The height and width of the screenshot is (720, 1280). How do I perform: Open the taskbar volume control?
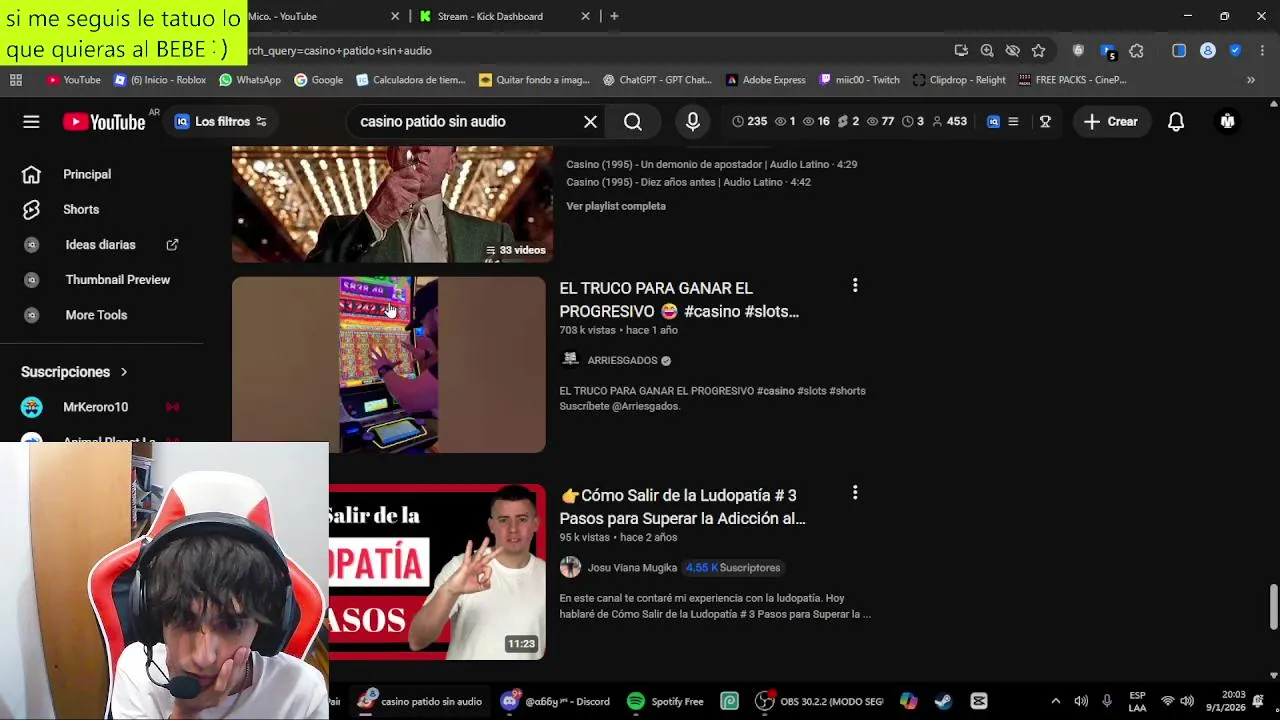pos(1187,701)
